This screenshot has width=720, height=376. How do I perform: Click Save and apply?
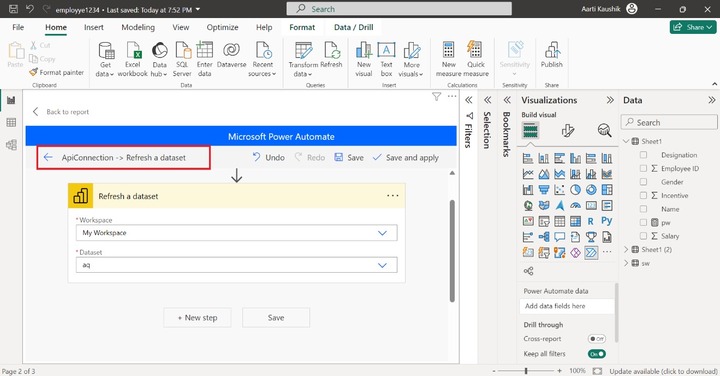click(406, 157)
